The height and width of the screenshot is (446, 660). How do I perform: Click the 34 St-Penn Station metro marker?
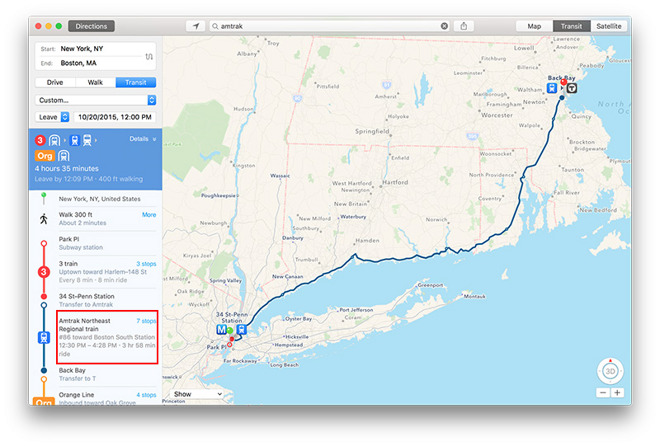click(221, 329)
